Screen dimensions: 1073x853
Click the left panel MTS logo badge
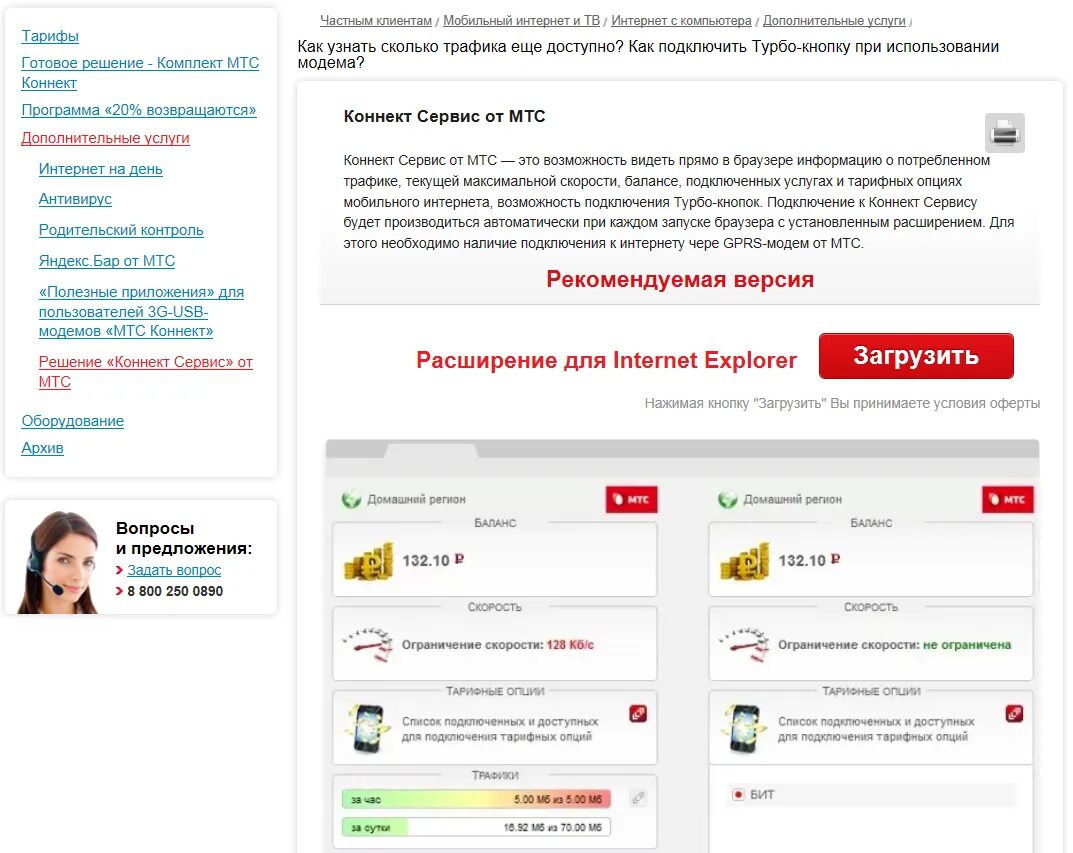pyautogui.click(x=631, y=499)
